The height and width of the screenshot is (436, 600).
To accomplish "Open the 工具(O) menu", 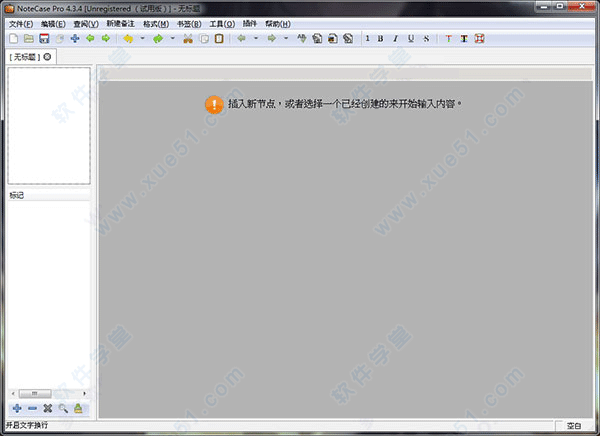I will point(222,24).
